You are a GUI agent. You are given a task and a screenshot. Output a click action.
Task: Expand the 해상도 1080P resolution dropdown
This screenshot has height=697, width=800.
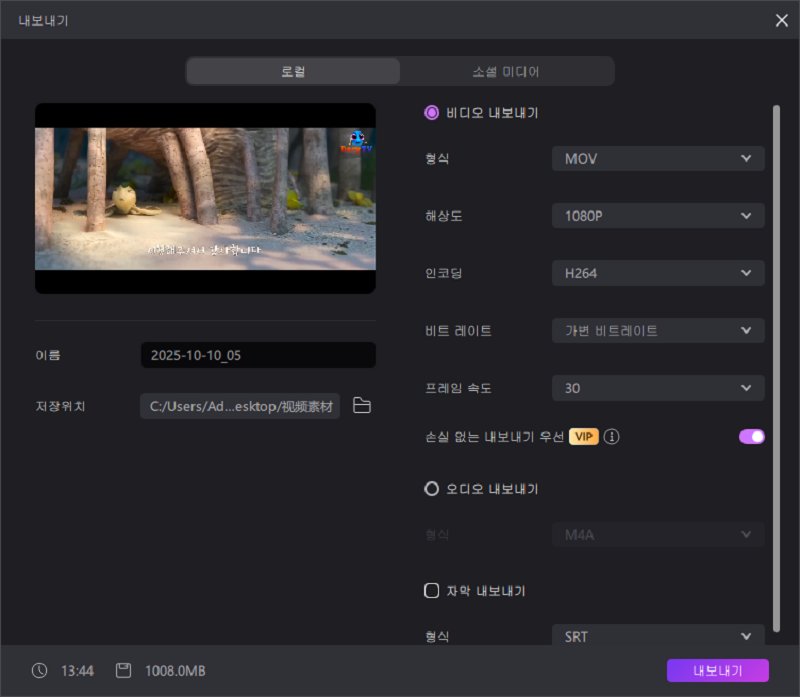(658, 215)
